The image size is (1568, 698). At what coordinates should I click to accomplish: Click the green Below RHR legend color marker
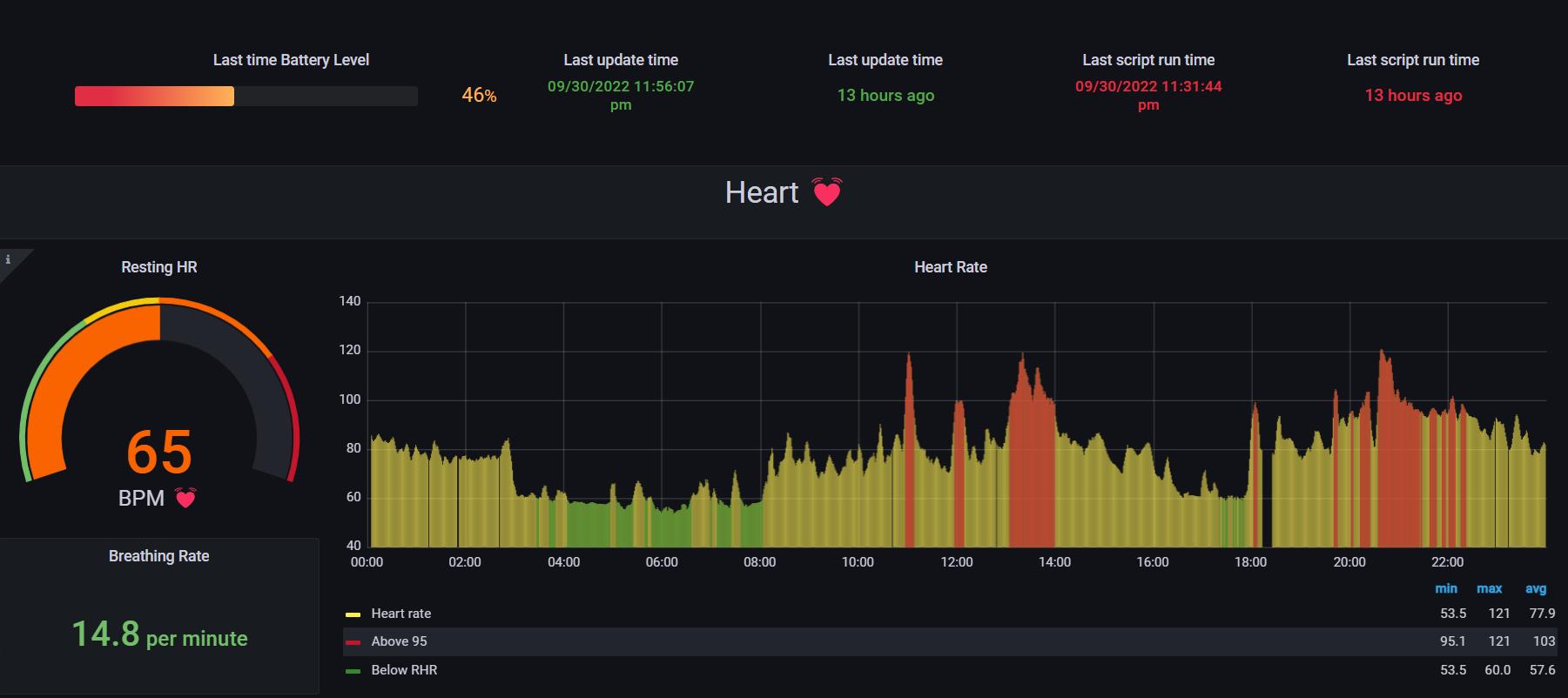pyautogui.click(x=353, y=671)
